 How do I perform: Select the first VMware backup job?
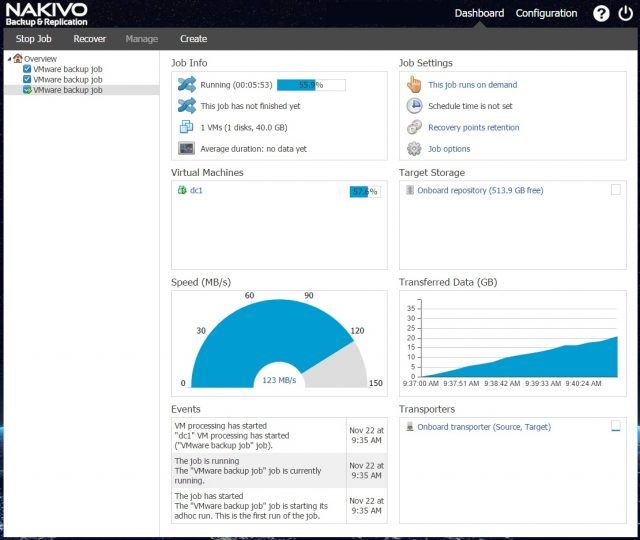click(68, 69)
